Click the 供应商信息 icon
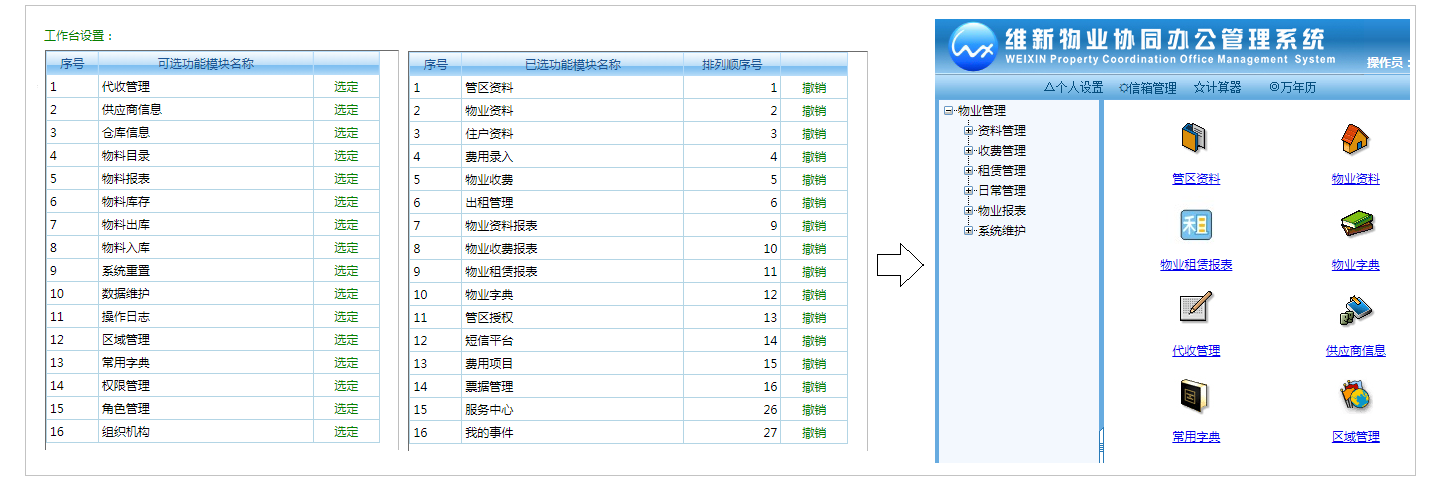 pyautogui.click(x=1355, y=311)
